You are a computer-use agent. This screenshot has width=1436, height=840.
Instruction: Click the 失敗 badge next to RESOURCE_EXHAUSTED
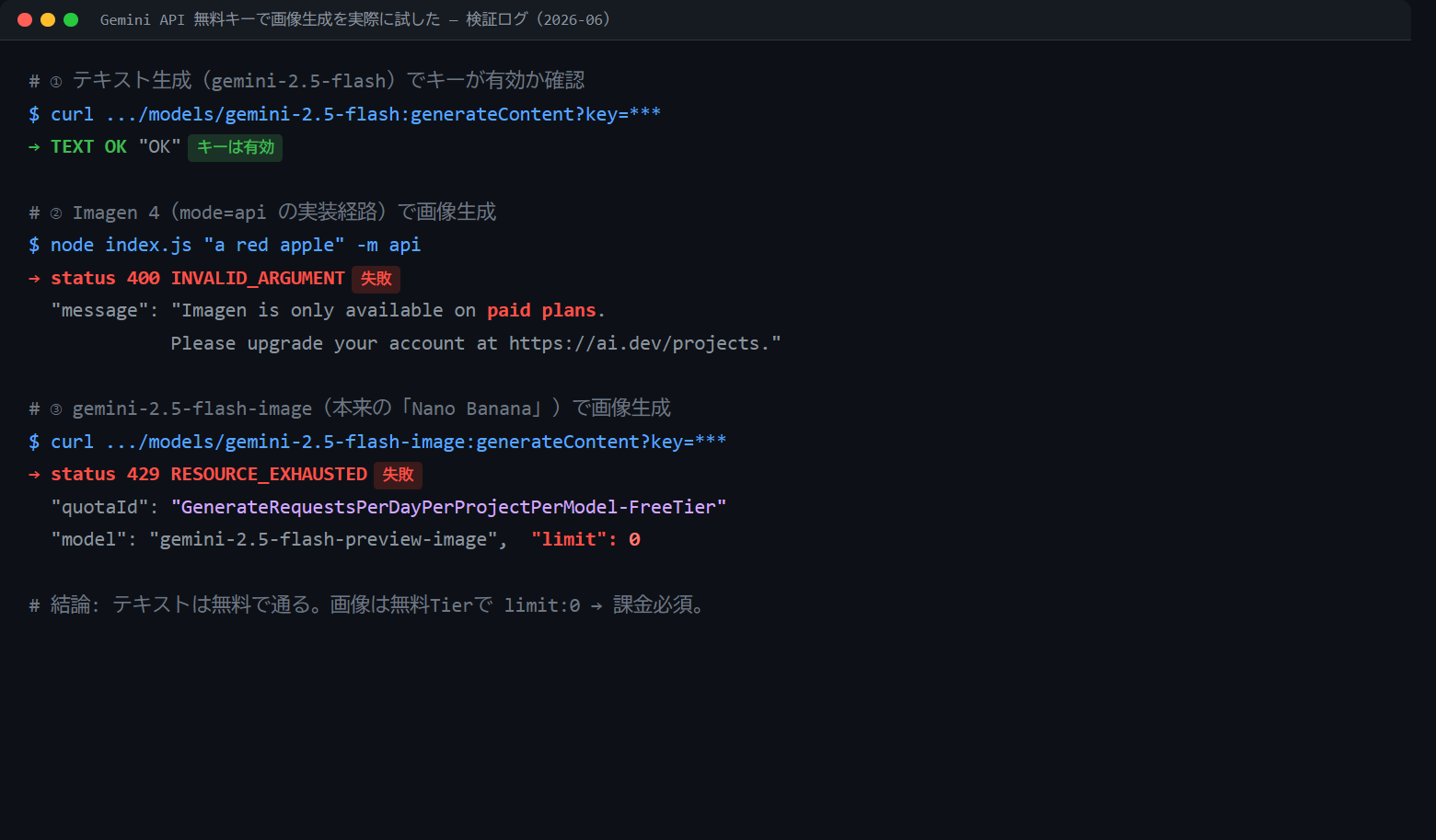click(398, 475)
